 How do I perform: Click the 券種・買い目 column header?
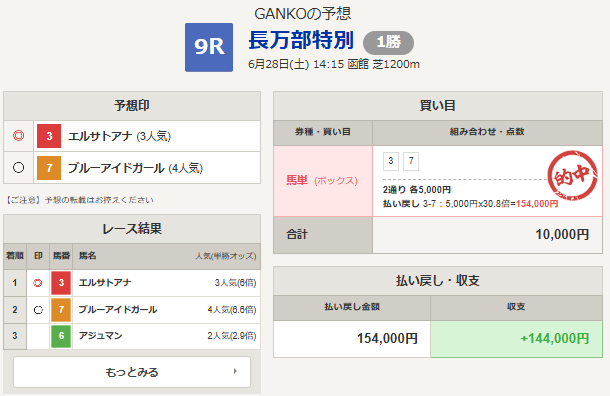(323, 132)
